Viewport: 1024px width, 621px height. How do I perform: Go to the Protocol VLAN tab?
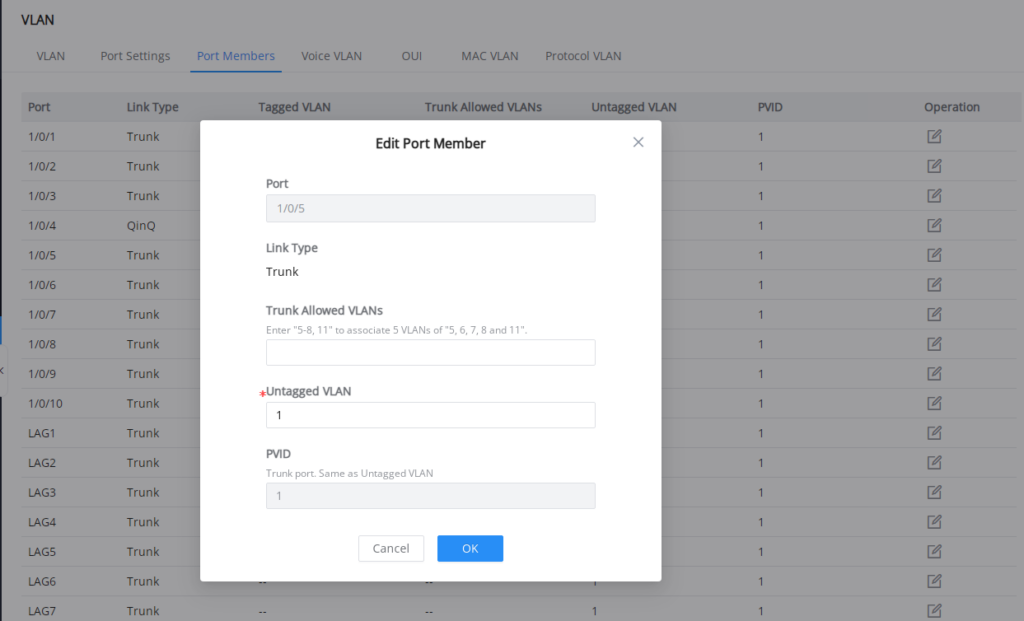[583, 56]
